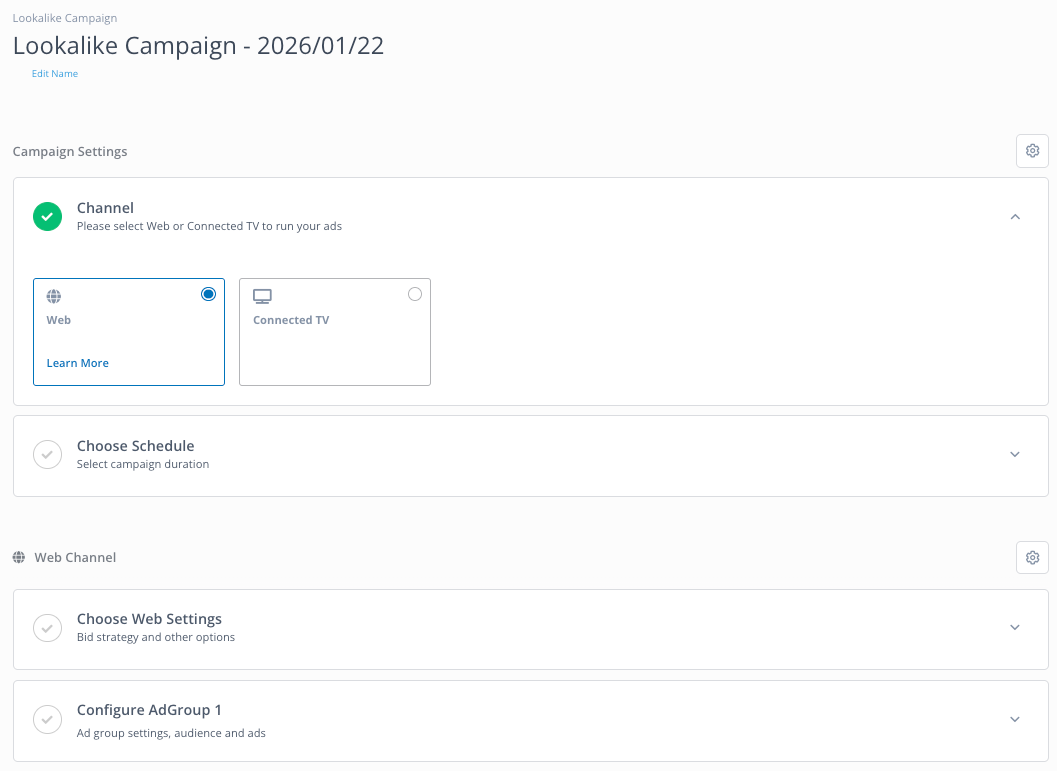Click the globe icon beside Web Channel heading

tap(19, 557)
